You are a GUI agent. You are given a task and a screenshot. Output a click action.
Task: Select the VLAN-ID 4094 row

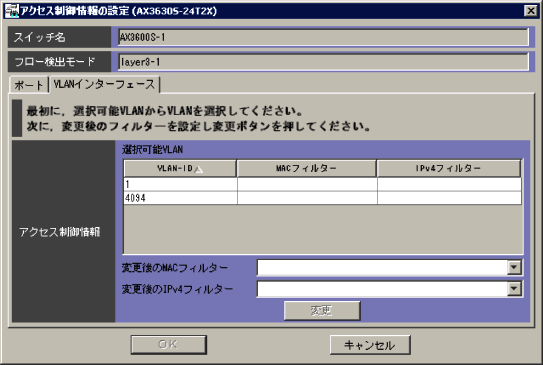(322, 198)
